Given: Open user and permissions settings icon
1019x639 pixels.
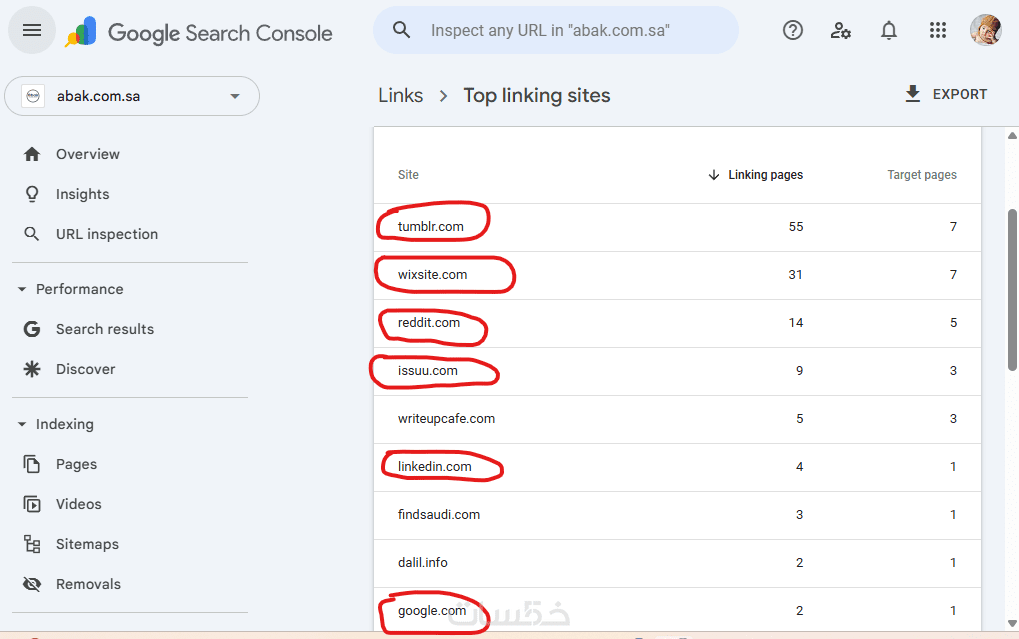Looking at the screenshot, I should tap(841, 30).
